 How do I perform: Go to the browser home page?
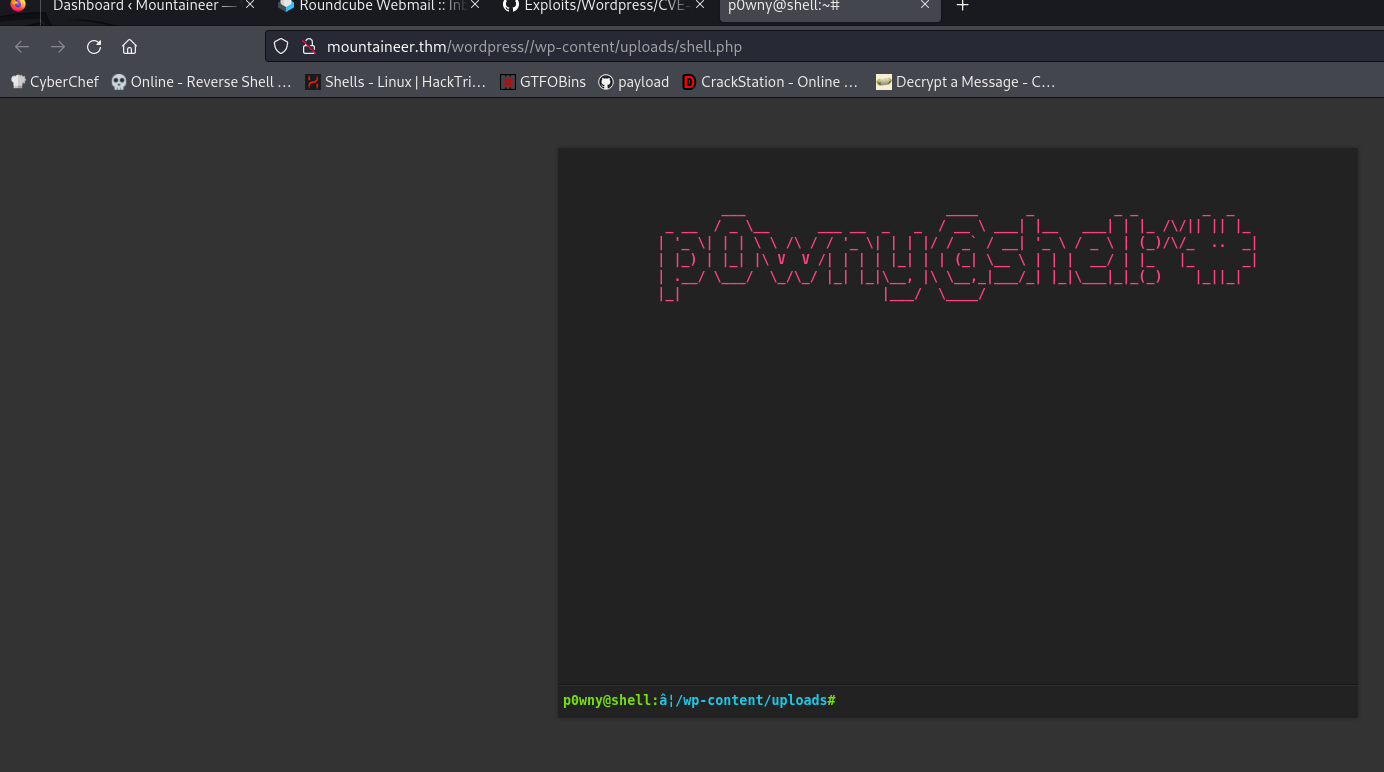(129, 46)
